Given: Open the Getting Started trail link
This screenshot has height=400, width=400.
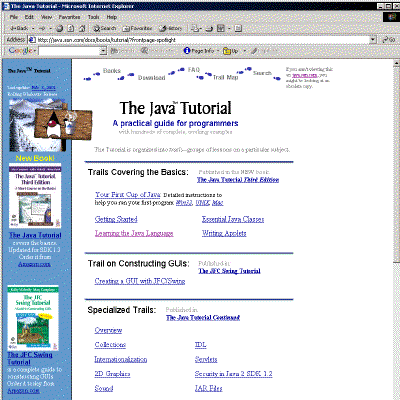Looking at the screenshot, I should pos(116,219).
